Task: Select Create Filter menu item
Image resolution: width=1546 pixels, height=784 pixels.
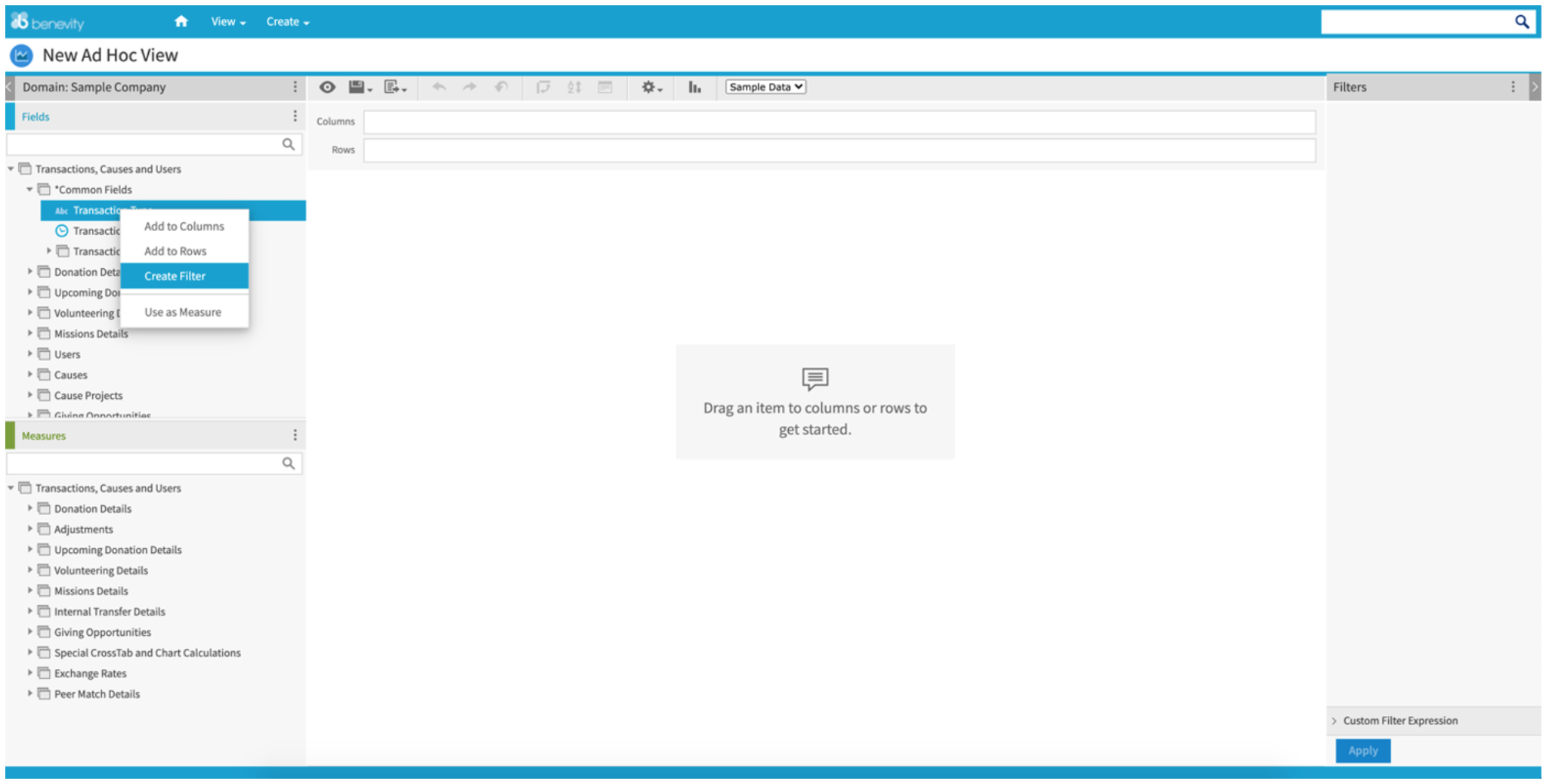Action: click(x=184, y=276)
